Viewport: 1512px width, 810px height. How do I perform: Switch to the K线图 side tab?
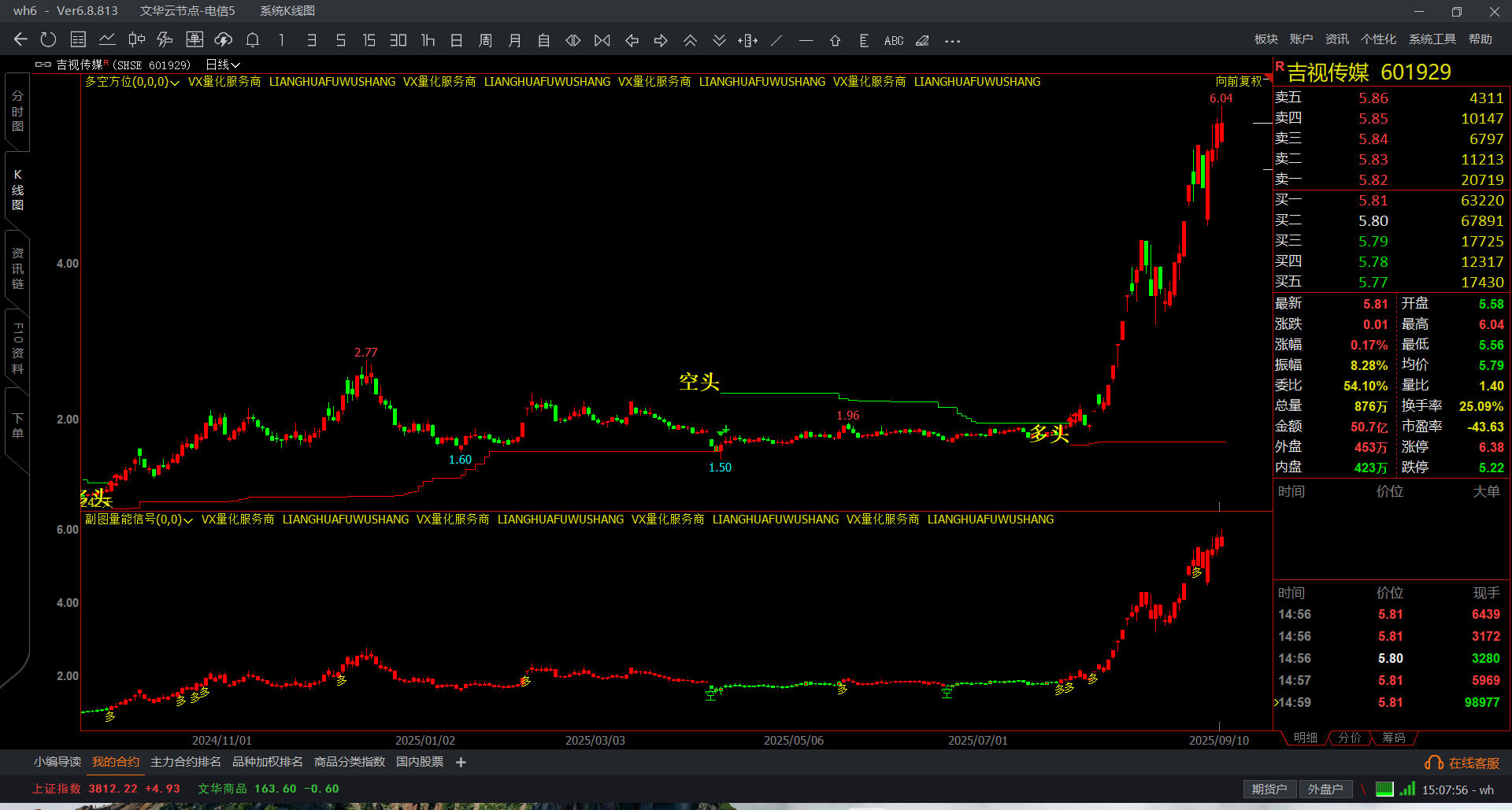click(17, 190)
